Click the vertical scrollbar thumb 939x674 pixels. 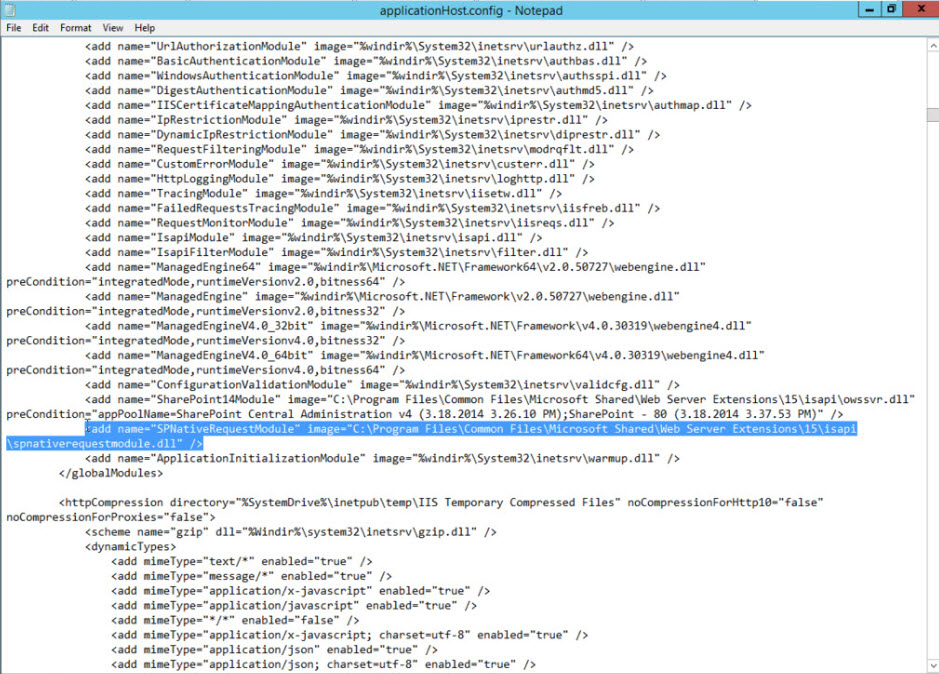pos(933,115)
